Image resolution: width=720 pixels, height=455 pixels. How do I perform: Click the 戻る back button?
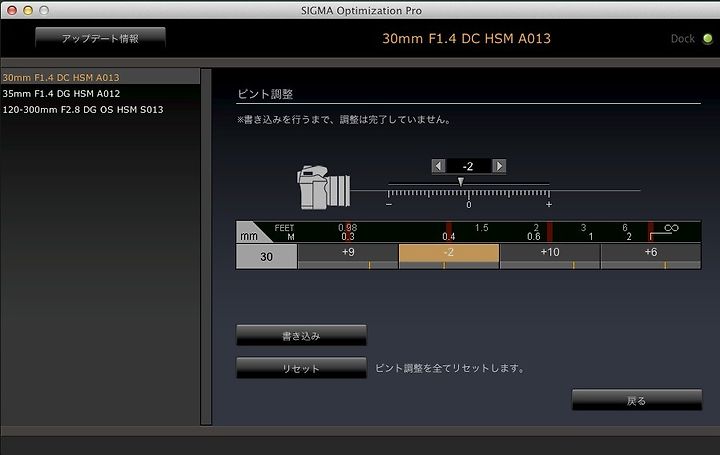pyautogui.click(x=636, y=400)
